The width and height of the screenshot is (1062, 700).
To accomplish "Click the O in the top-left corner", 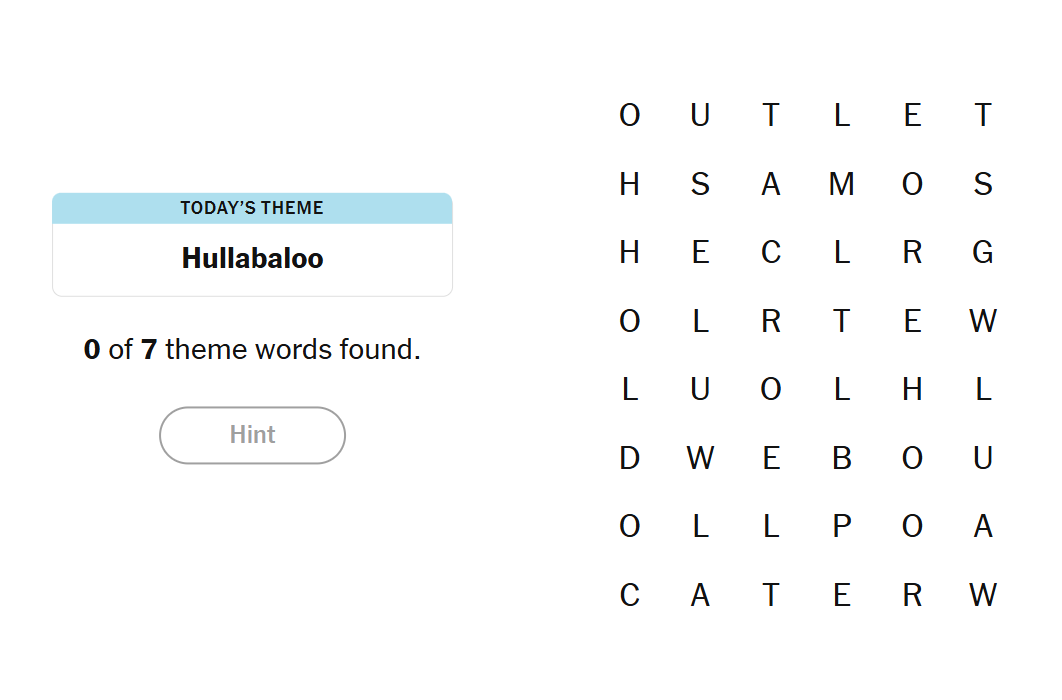I will point(629,116).
